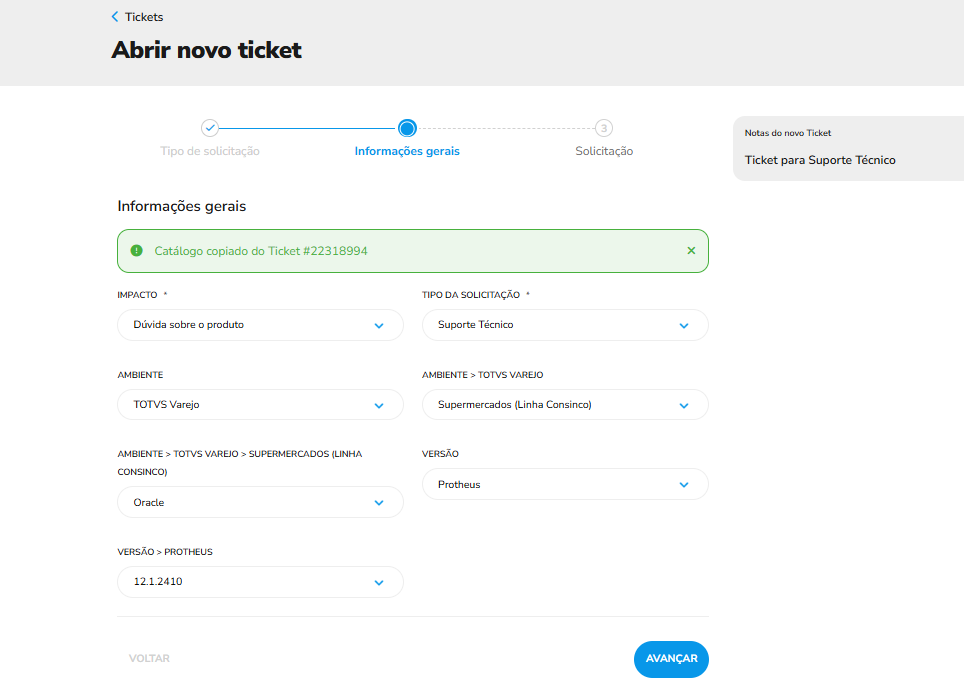Click the checkmark icon on Tipo de solicitação step
This screenshot has width=964, height=696.
click(209, 129)
